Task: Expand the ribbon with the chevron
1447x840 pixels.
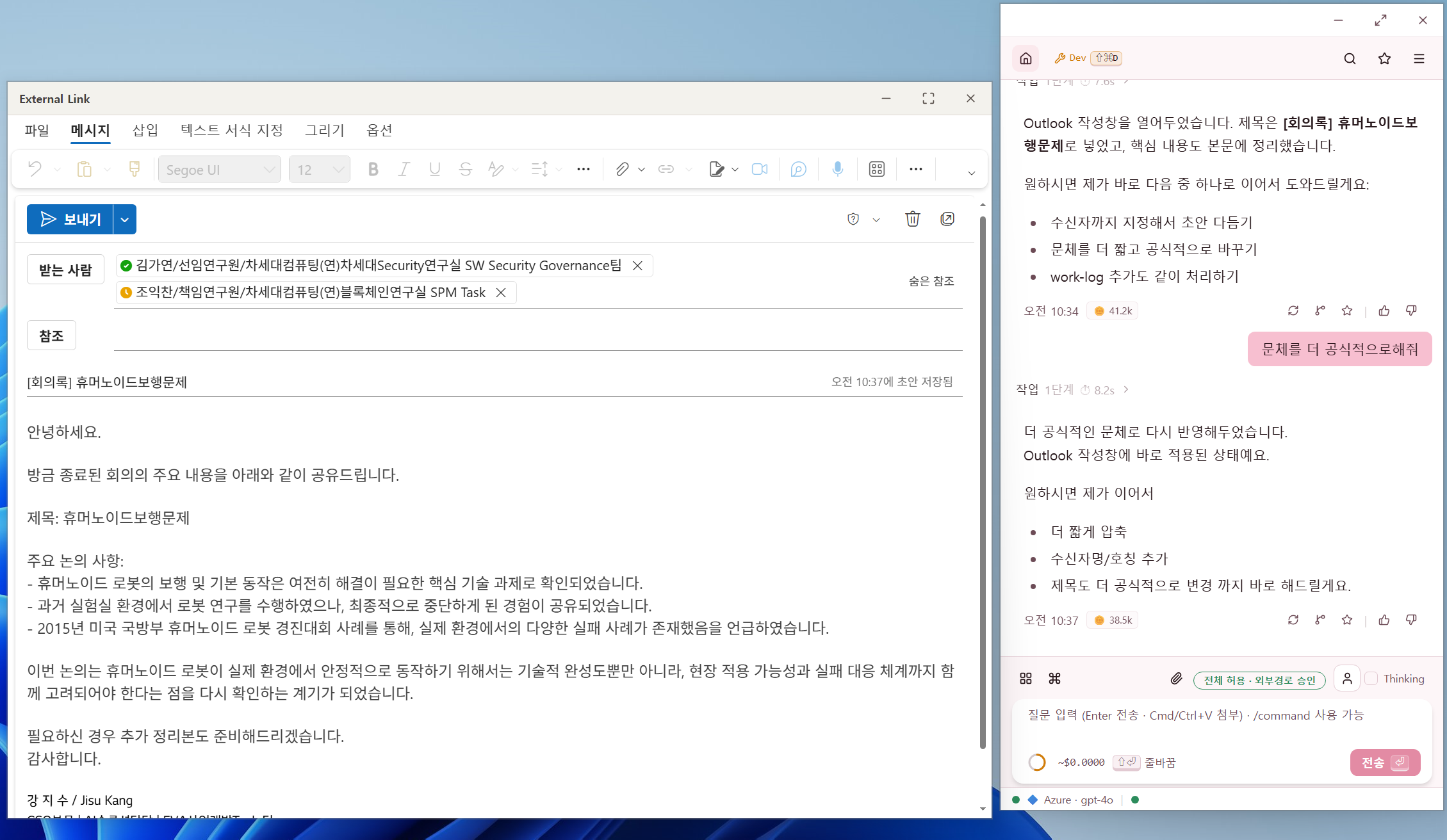Action: [x=971, y=173]
